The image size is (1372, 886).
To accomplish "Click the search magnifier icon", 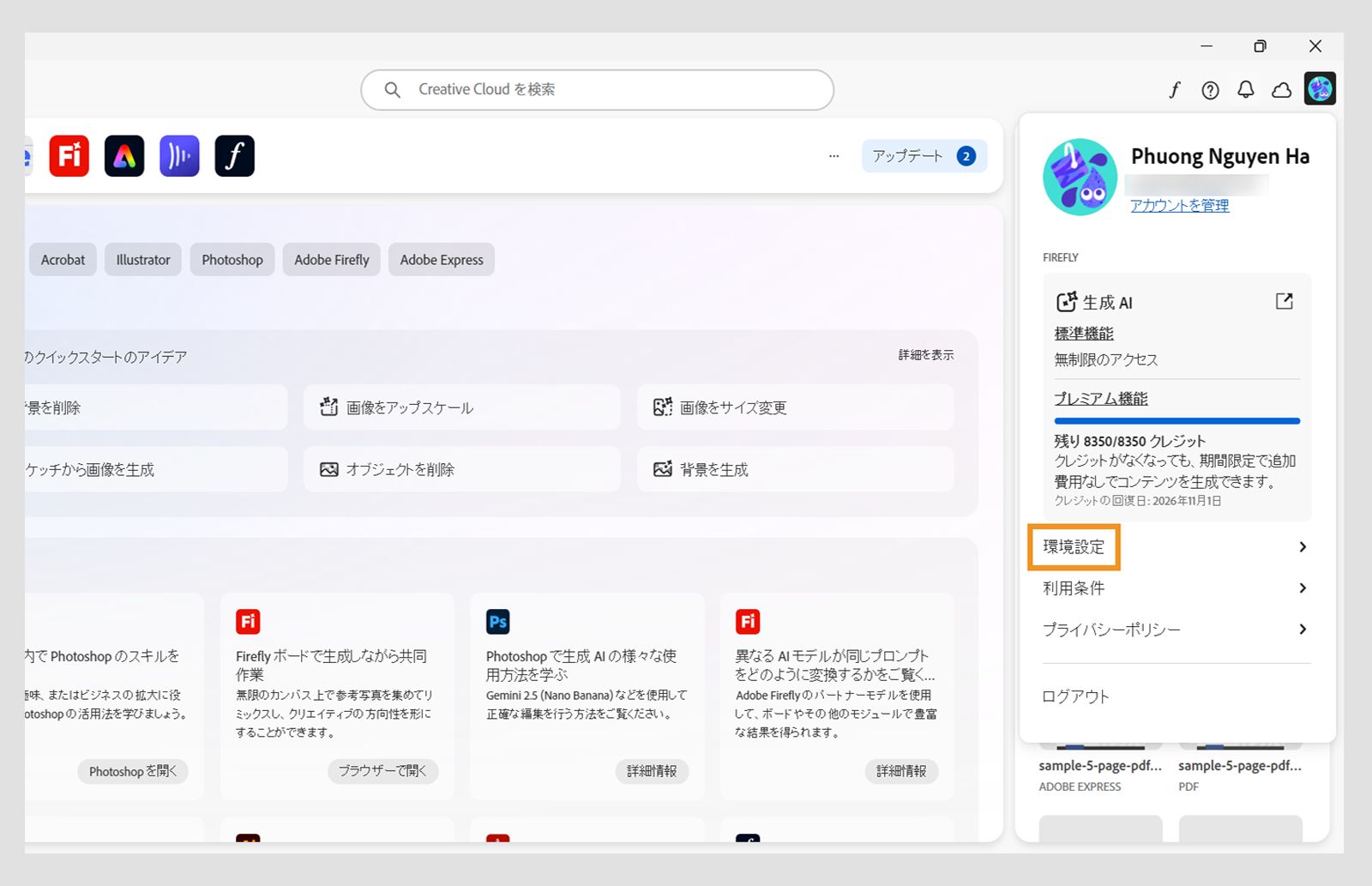I will tap(392, 90).
